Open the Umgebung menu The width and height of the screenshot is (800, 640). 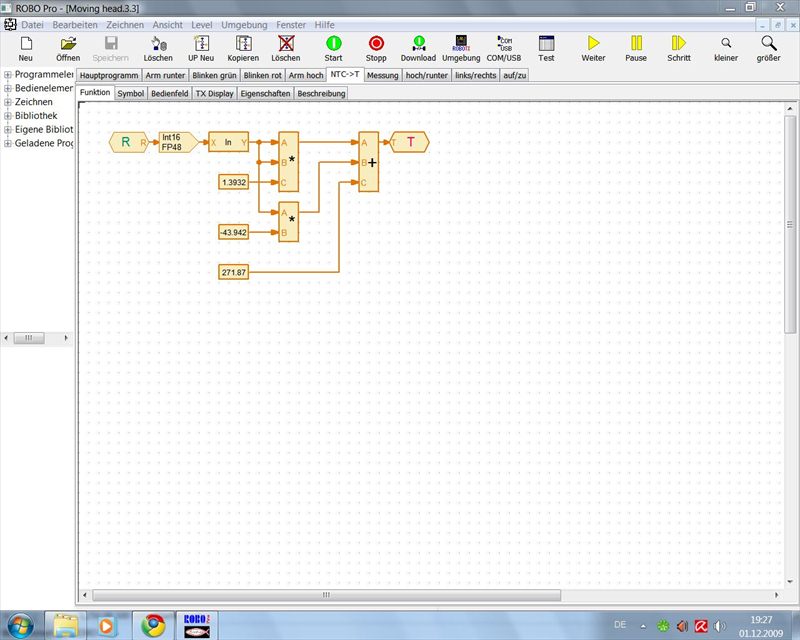point(244,24)
